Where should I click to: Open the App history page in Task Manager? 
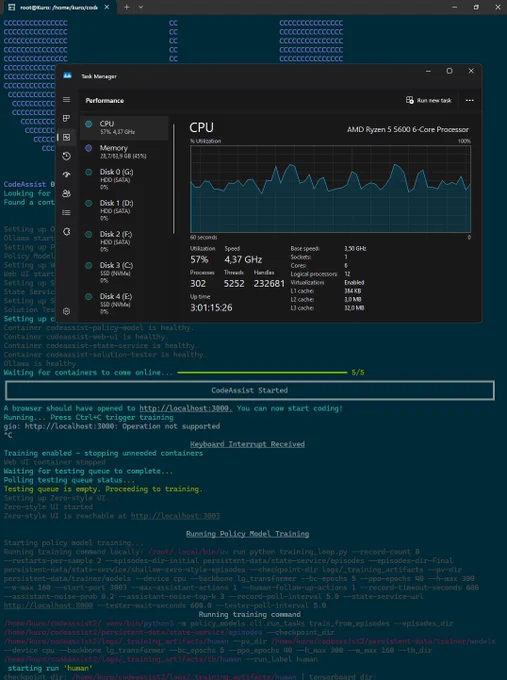(66, 156)
